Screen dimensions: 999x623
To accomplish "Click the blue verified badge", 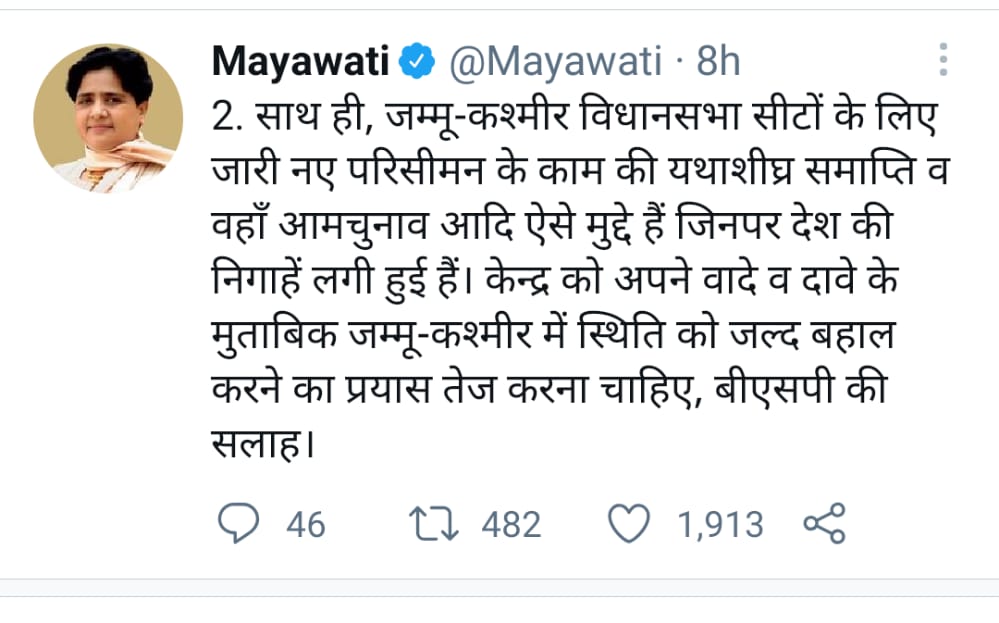I will pyautogui.click(x=417, y=62).
